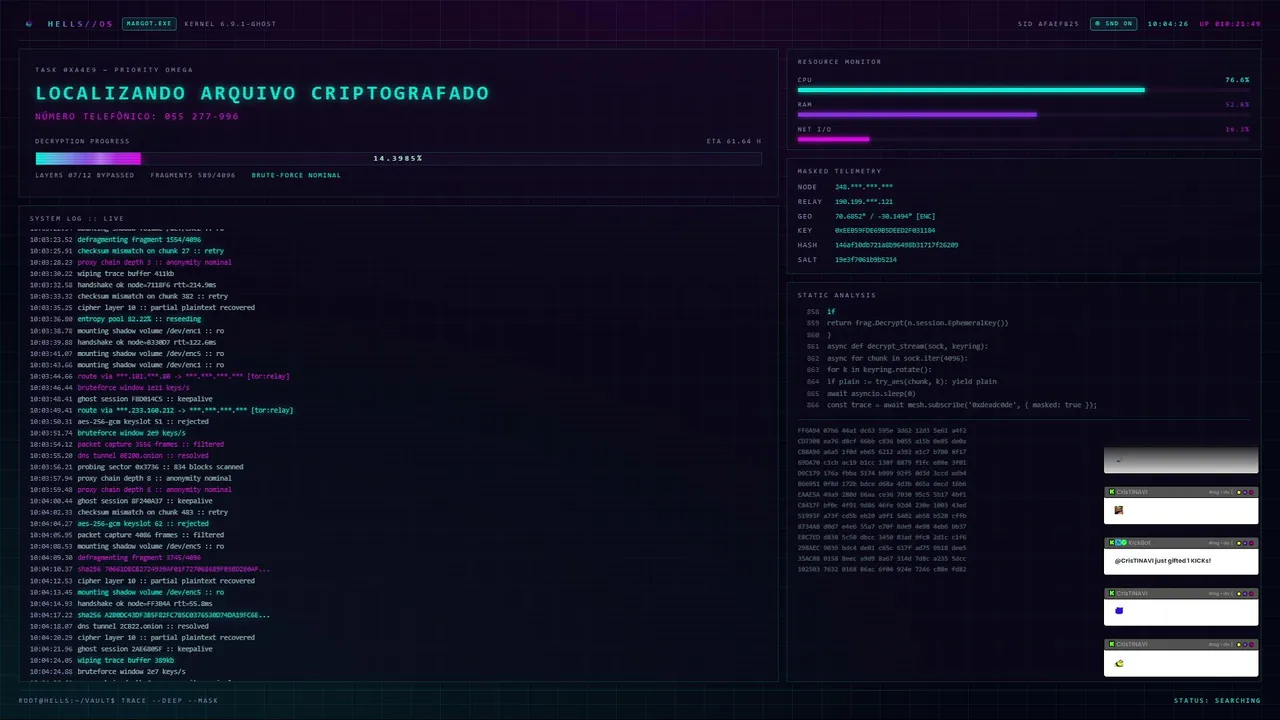Click the decryption progress bar

[x=398, y=158]
